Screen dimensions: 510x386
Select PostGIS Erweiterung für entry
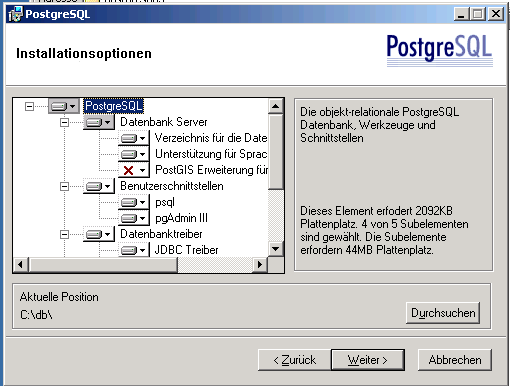(211, 170)
